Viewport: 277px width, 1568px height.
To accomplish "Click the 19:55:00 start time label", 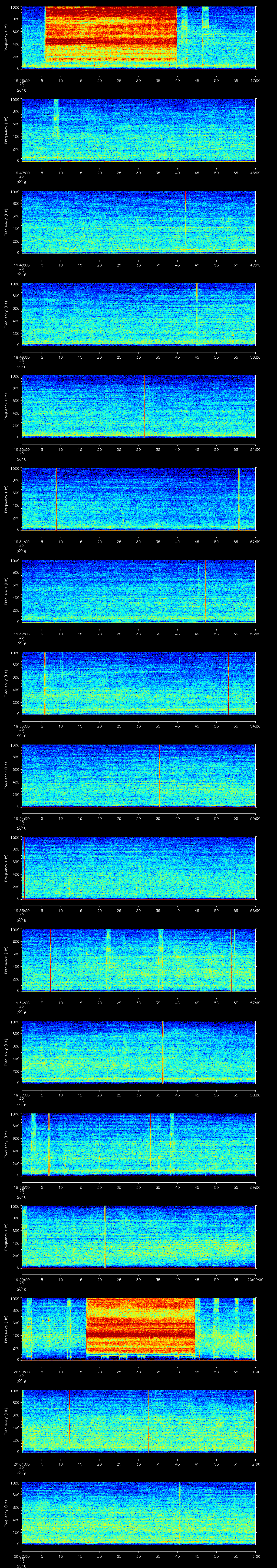I will tap(21, 911).
